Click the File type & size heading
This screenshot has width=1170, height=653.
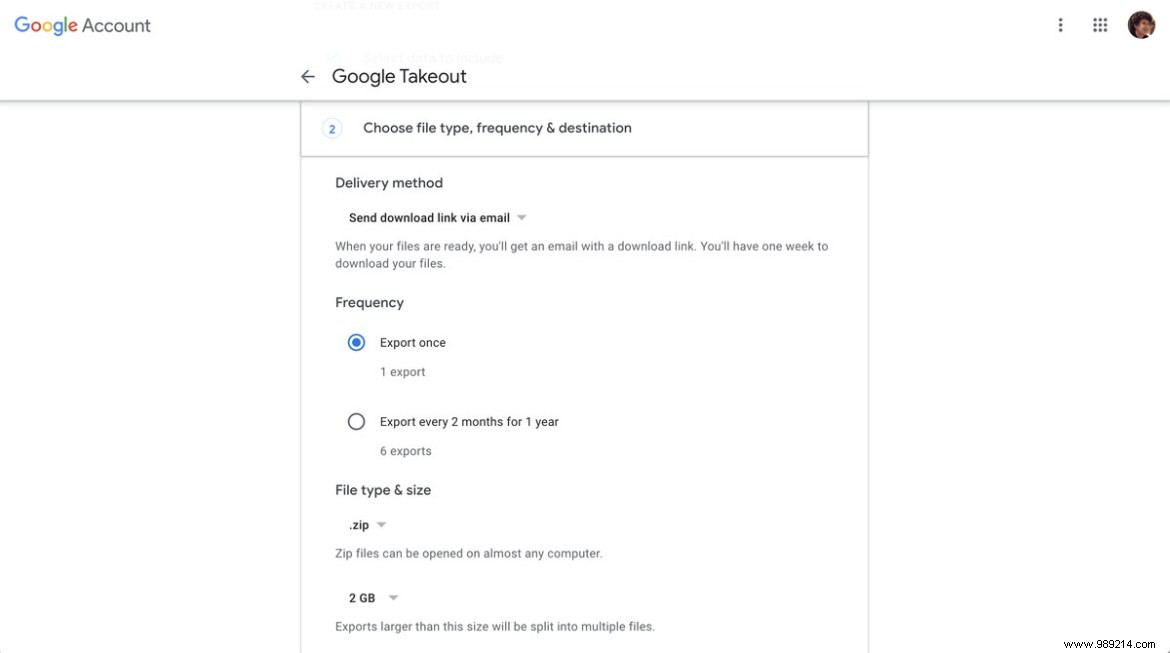(x=383, y=490)
